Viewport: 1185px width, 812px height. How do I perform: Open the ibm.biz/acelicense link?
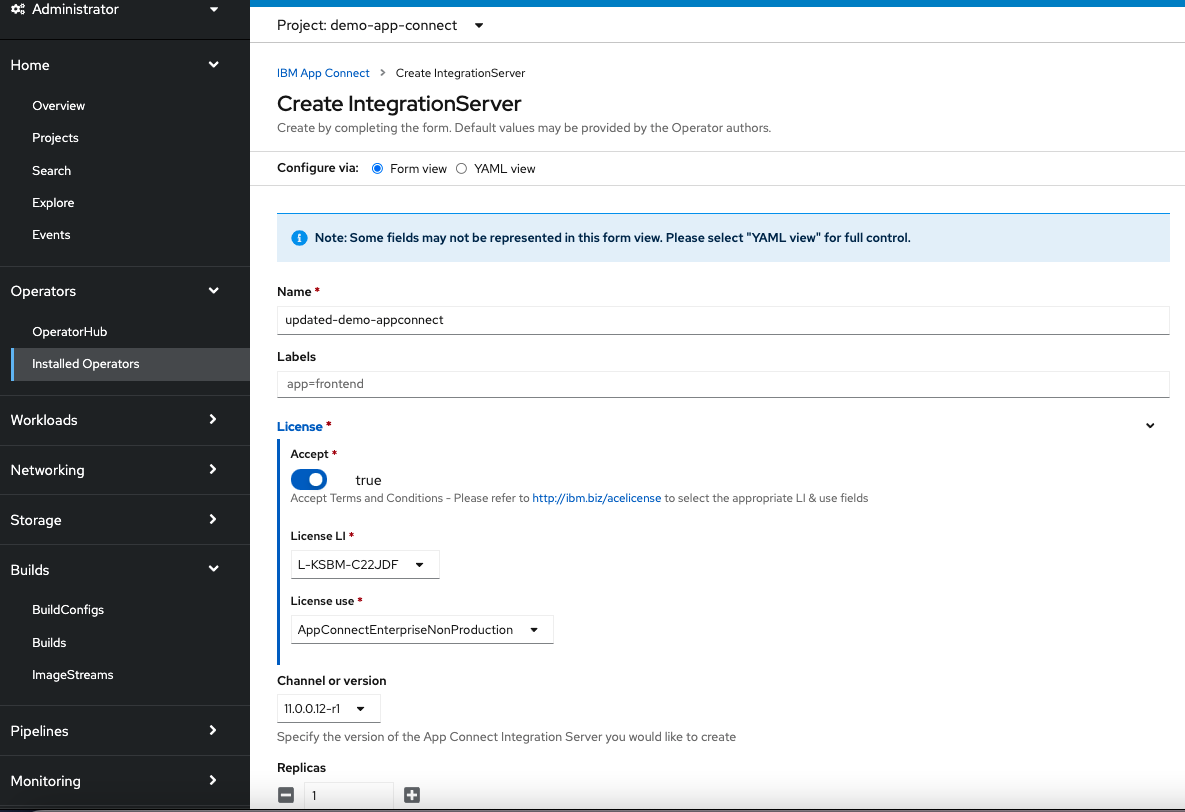[596, 497]
